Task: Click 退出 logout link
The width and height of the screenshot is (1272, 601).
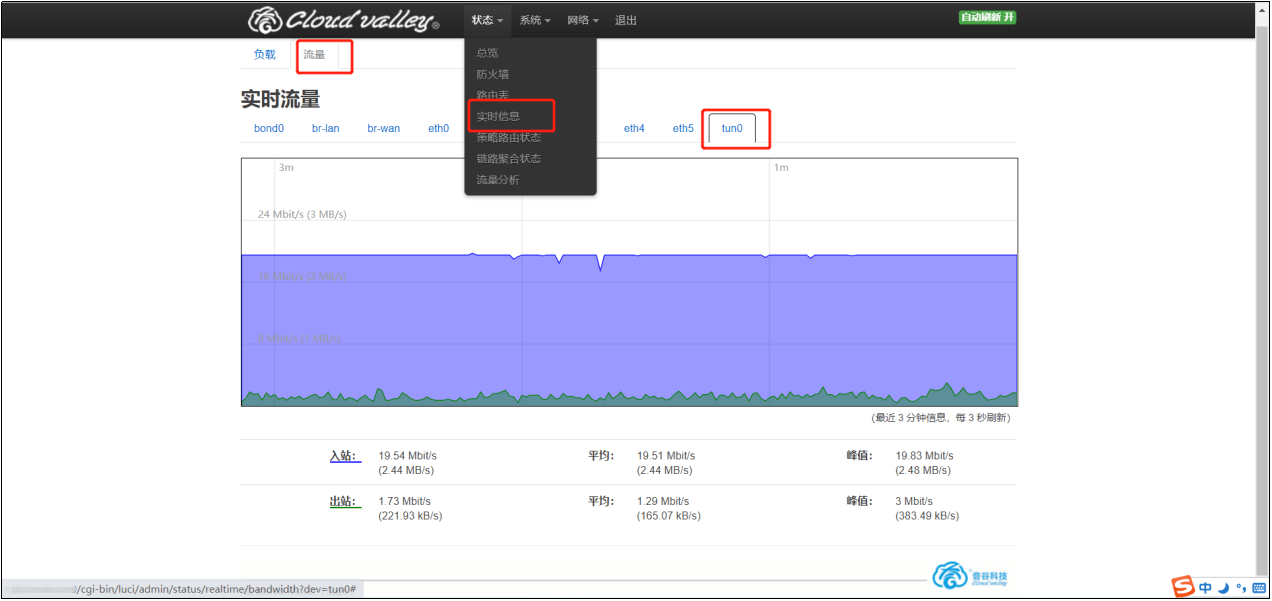Action: (x=626, y=20)
